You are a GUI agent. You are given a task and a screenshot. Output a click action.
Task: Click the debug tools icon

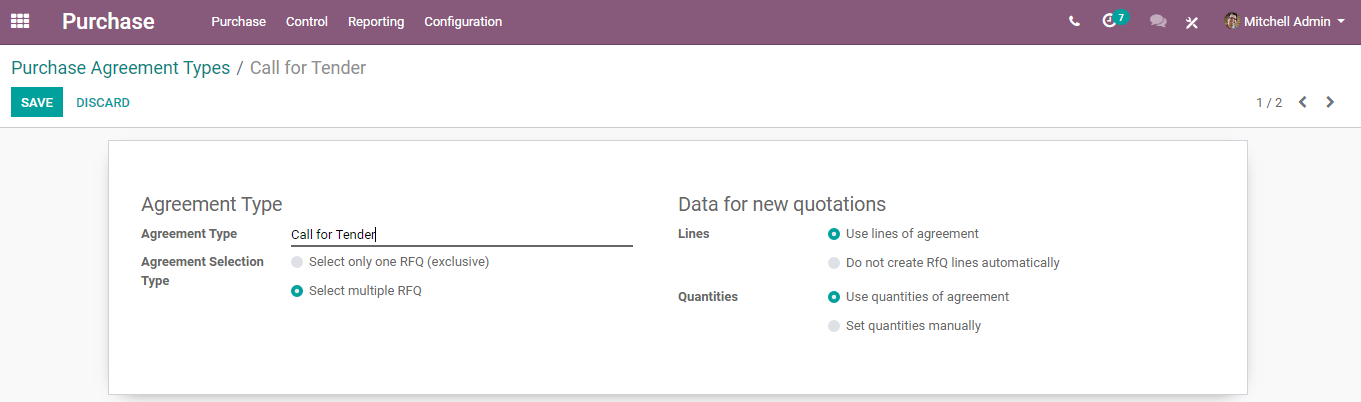(1192, 22)
